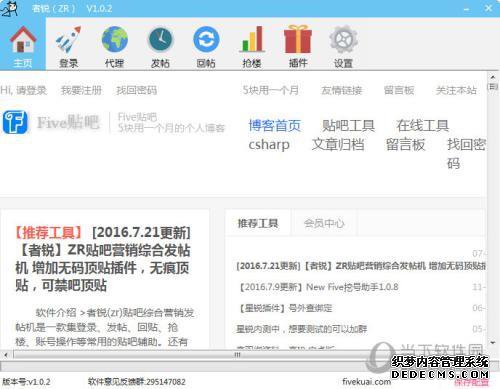Click the HI, 请登录 link
The image size is (500, 389).
point(24,90)
